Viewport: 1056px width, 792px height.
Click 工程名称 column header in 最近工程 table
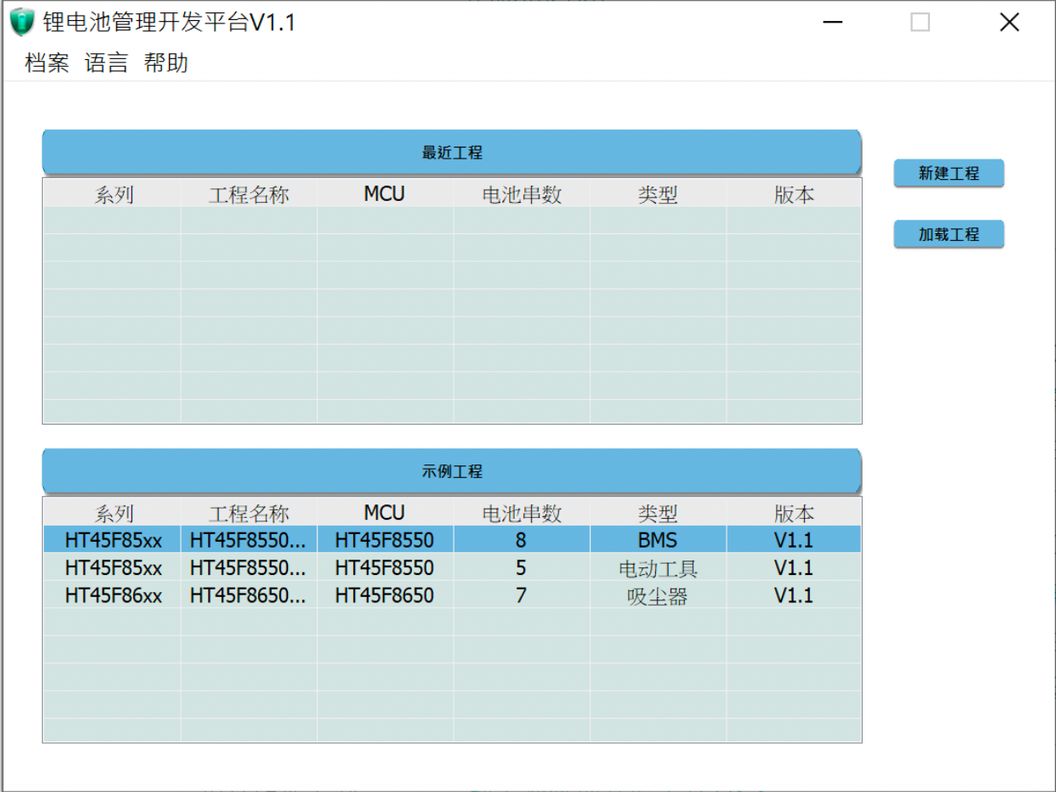tap(249, 194)
